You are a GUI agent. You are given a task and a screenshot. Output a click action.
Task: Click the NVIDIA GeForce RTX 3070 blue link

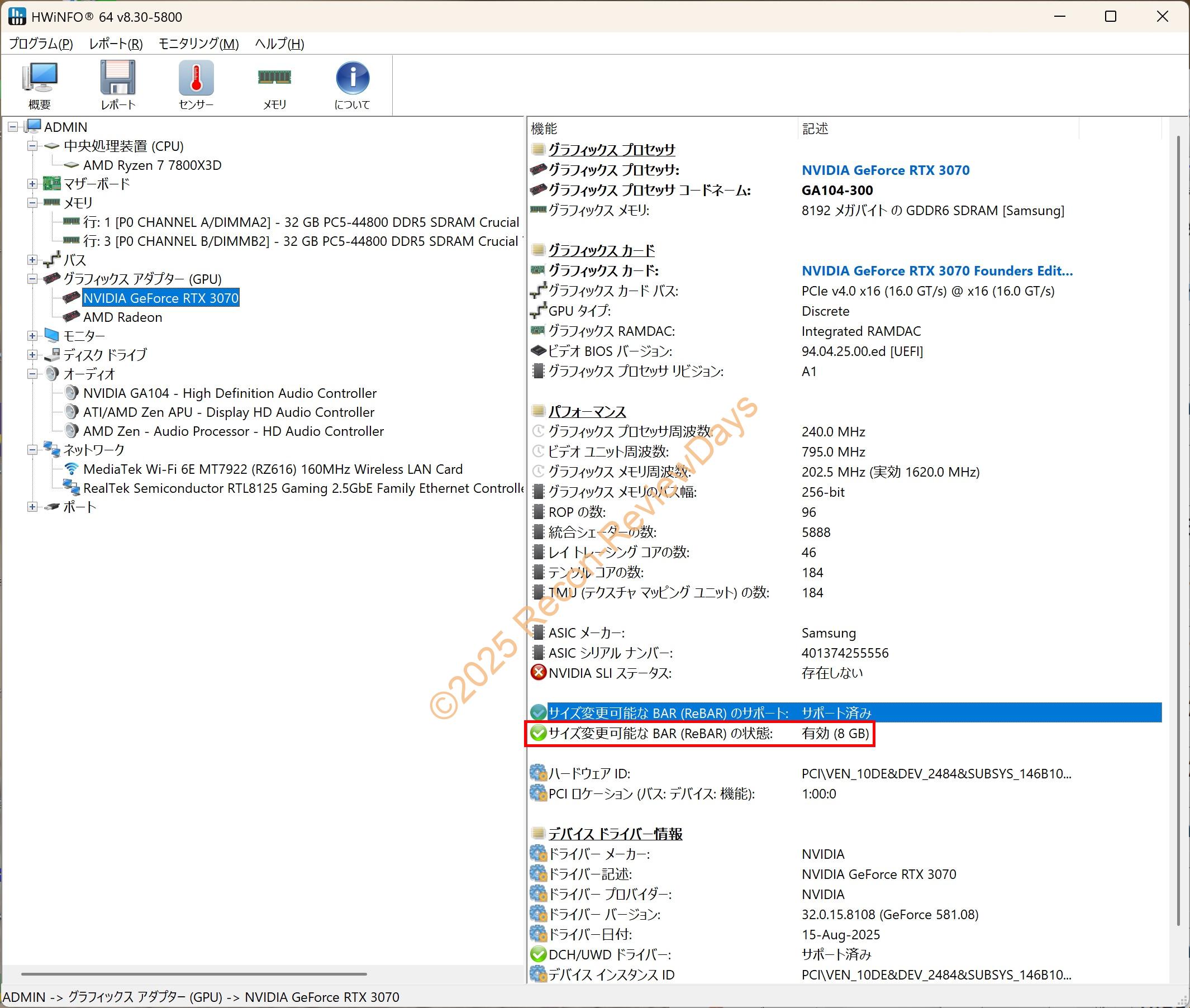[885, 170]
